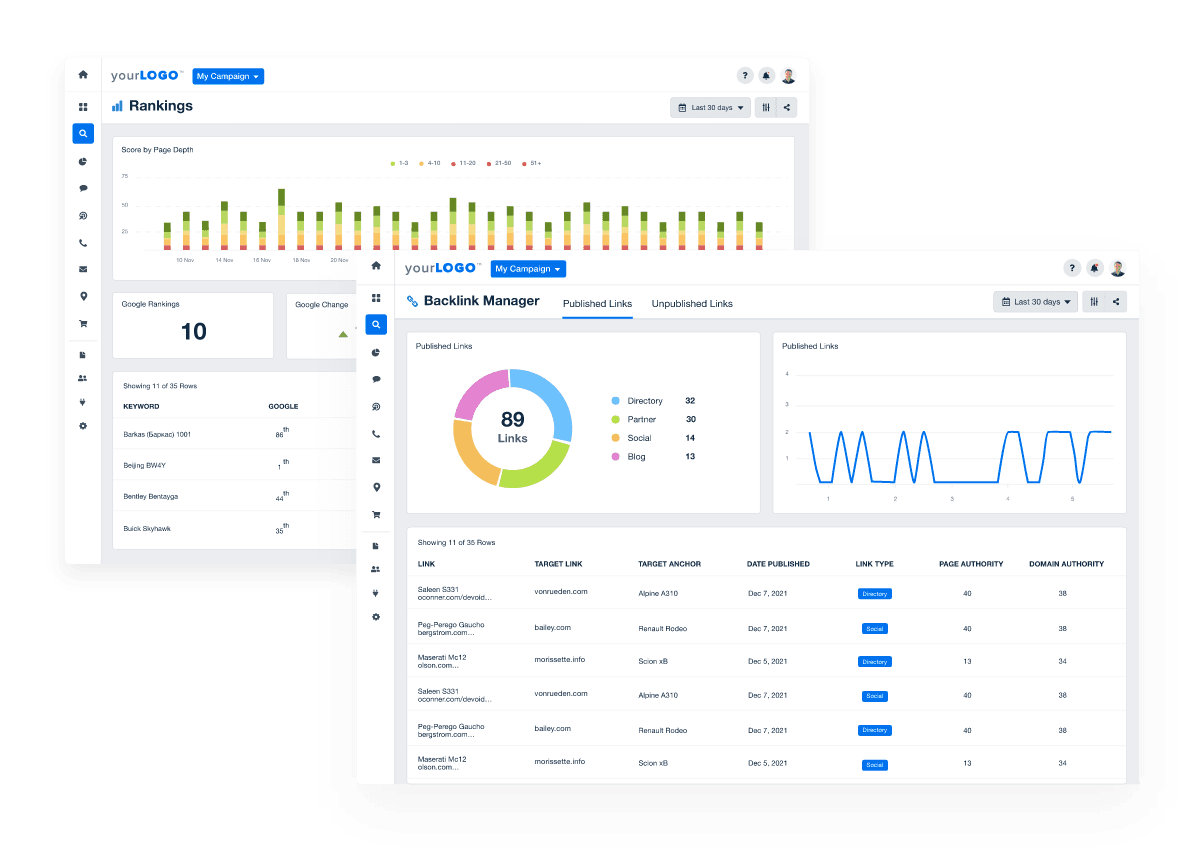Open the Last 30 days selector on the Rankings page
The width and height of the screenshot is (1200, 854).
point(710,107)
